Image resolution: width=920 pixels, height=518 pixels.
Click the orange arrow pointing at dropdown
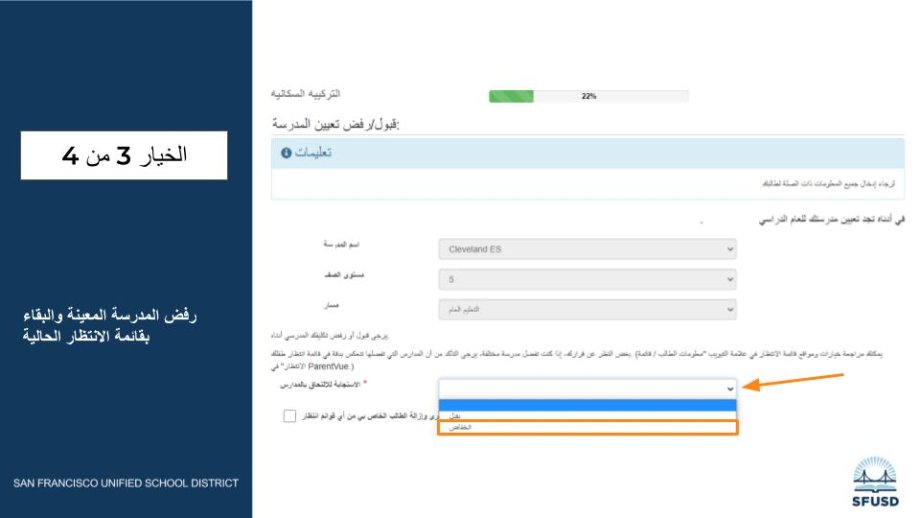pyautogui.click(x=795, y=383)
